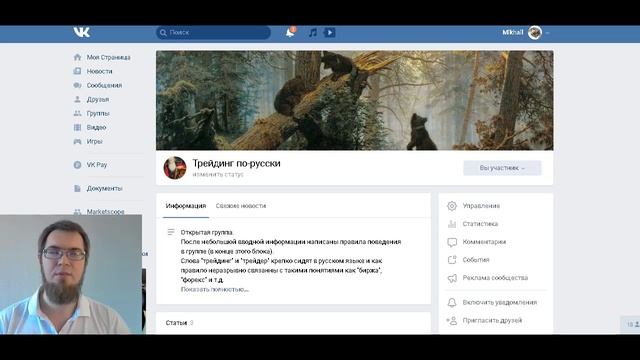Screen dimensions: 640x360
Task: Open Marketscope link in sidebar
Action: [x=105, y=211]
